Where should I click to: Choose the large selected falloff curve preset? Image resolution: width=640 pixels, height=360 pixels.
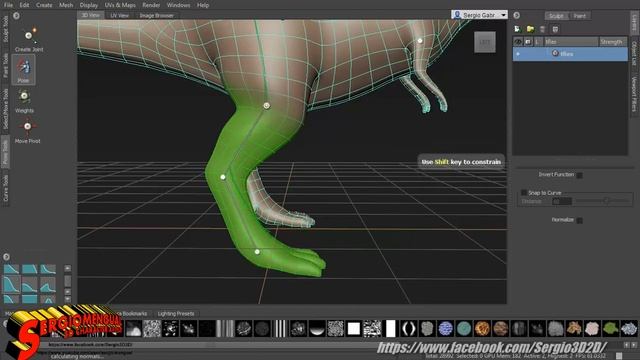click(x=11, y=284)
